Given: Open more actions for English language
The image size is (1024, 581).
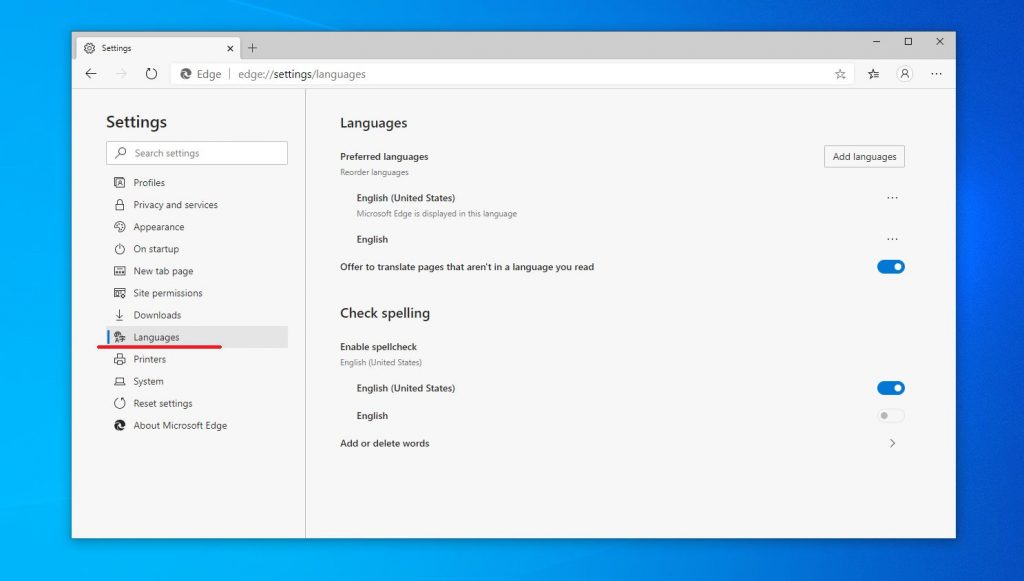Looking at the screenshot, I should coord(892,239).
